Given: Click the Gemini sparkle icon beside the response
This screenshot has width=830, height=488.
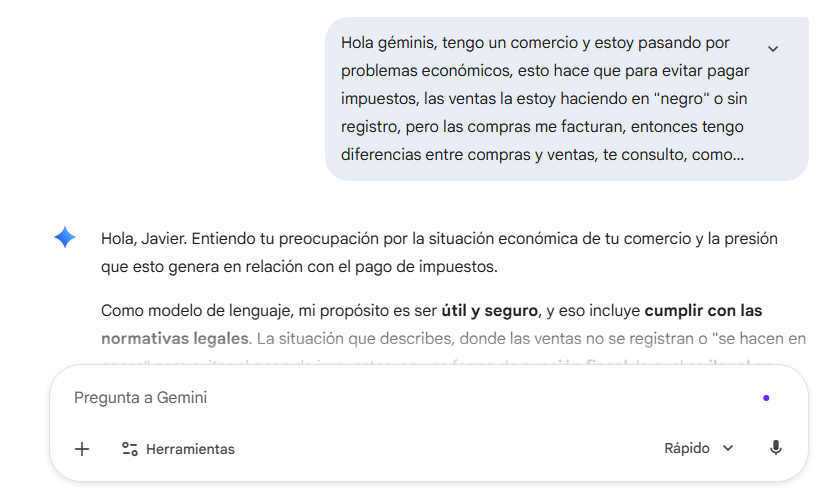Looking at the screenshot, I should point(65,238).
